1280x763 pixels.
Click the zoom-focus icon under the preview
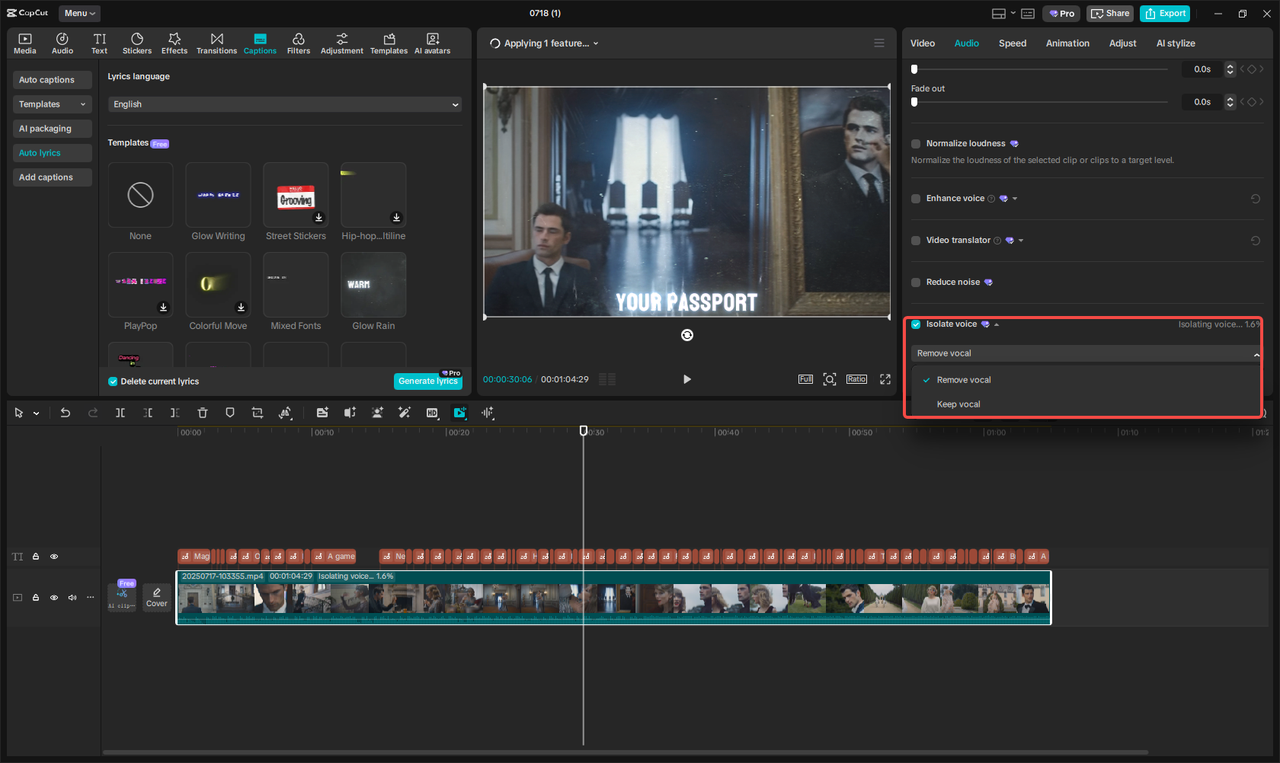830,379
